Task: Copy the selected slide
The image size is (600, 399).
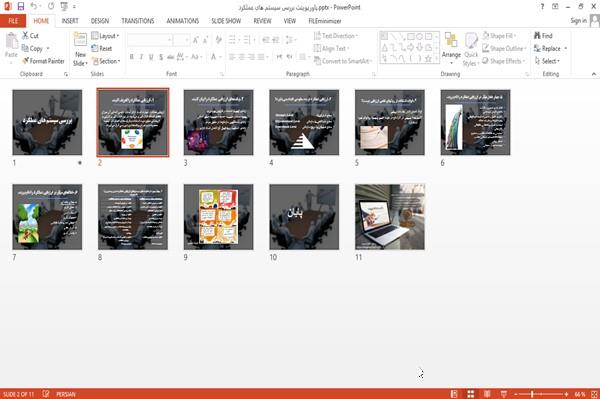Action: click(32, 49)
